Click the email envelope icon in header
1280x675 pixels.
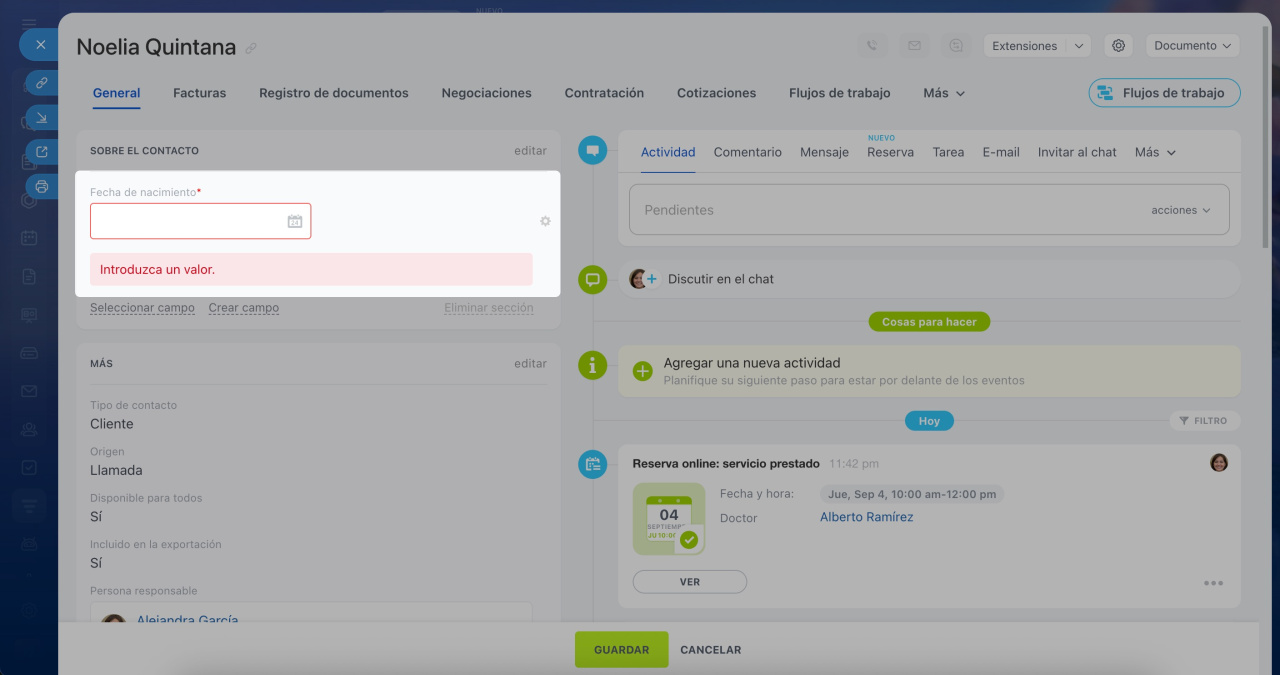point(914,46)
